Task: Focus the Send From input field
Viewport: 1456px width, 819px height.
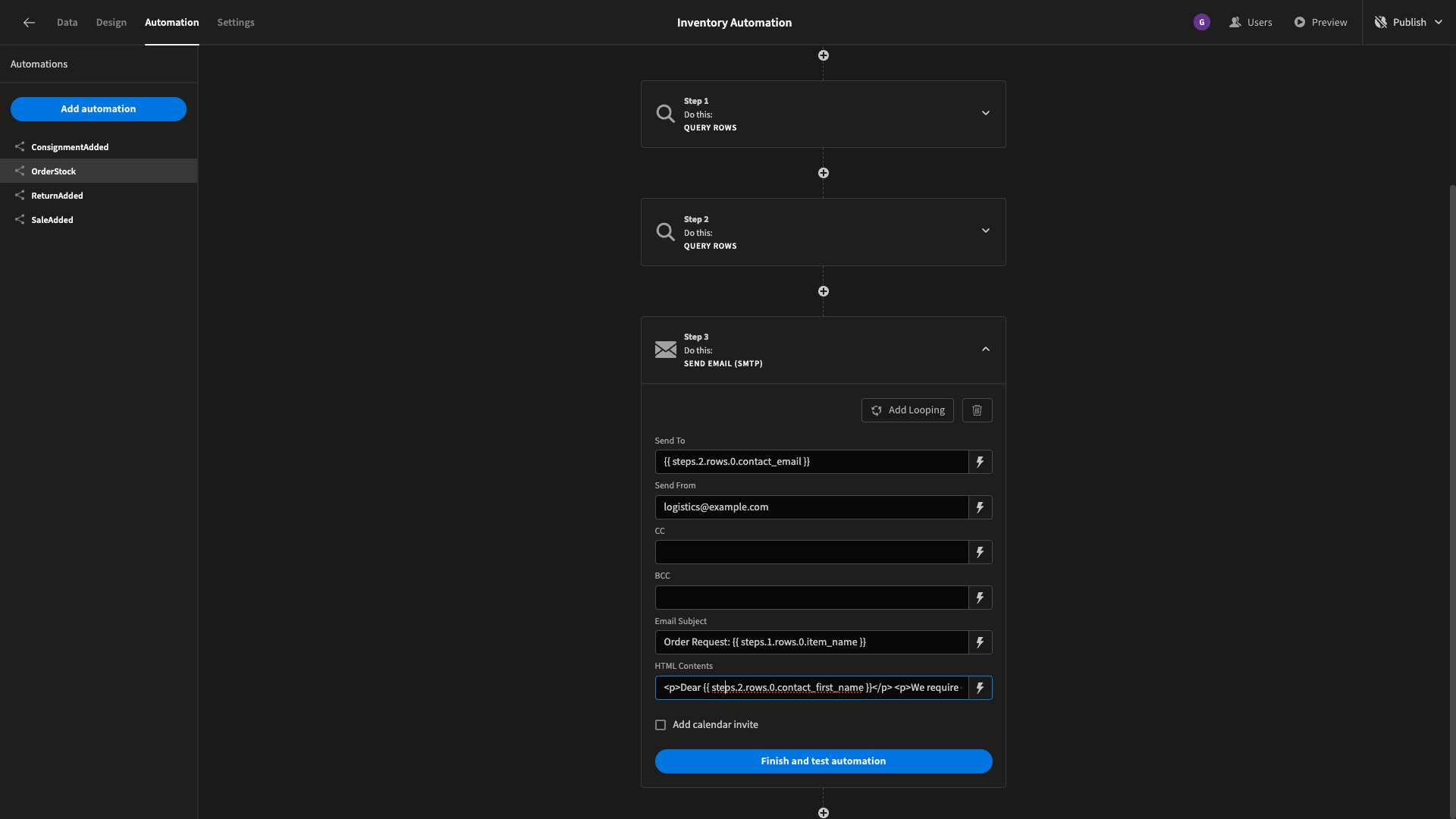Action: (x=811, y=507)
